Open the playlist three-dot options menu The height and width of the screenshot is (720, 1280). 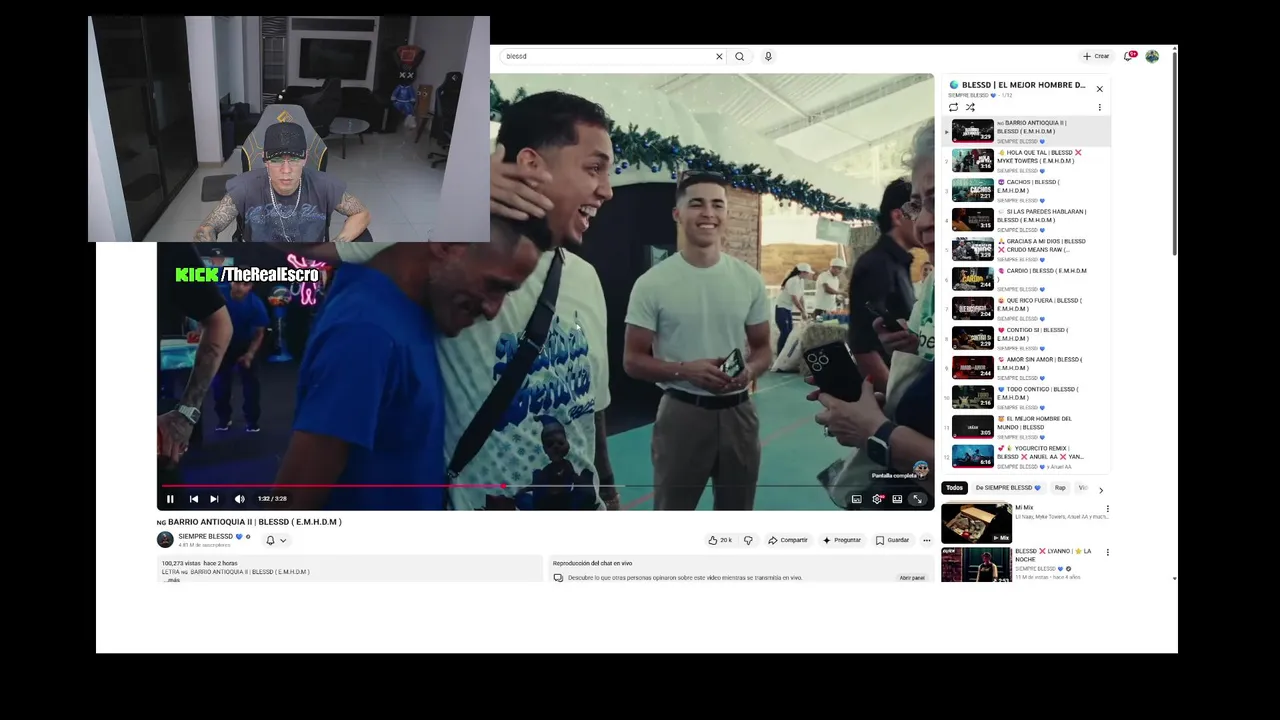pyautogui.click(x=1099, y=107)
